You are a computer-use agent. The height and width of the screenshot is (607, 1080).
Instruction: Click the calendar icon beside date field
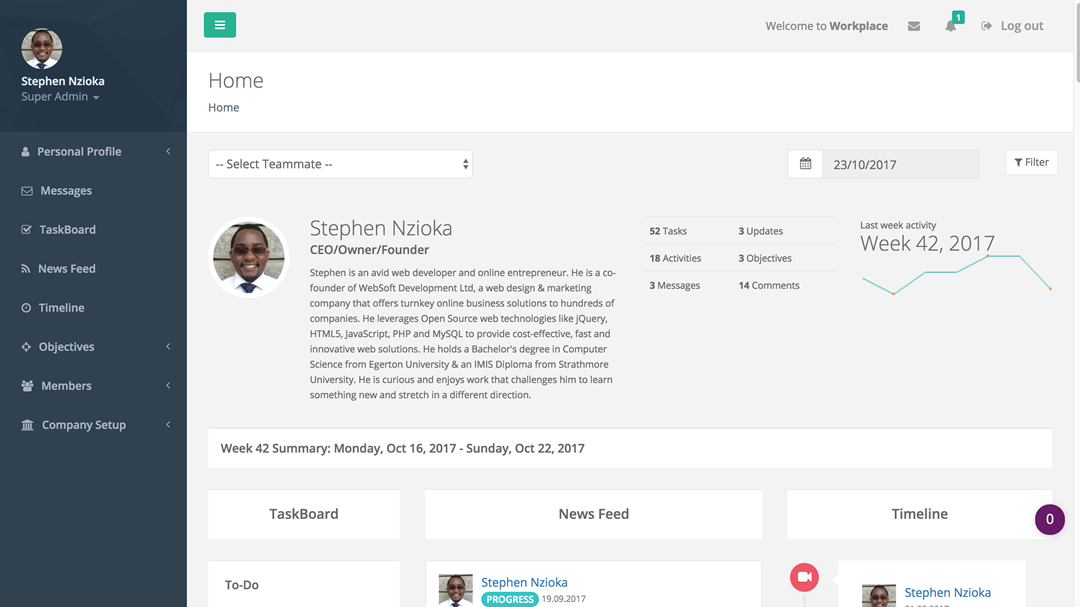pyautogui.click(x=805, y=164)
